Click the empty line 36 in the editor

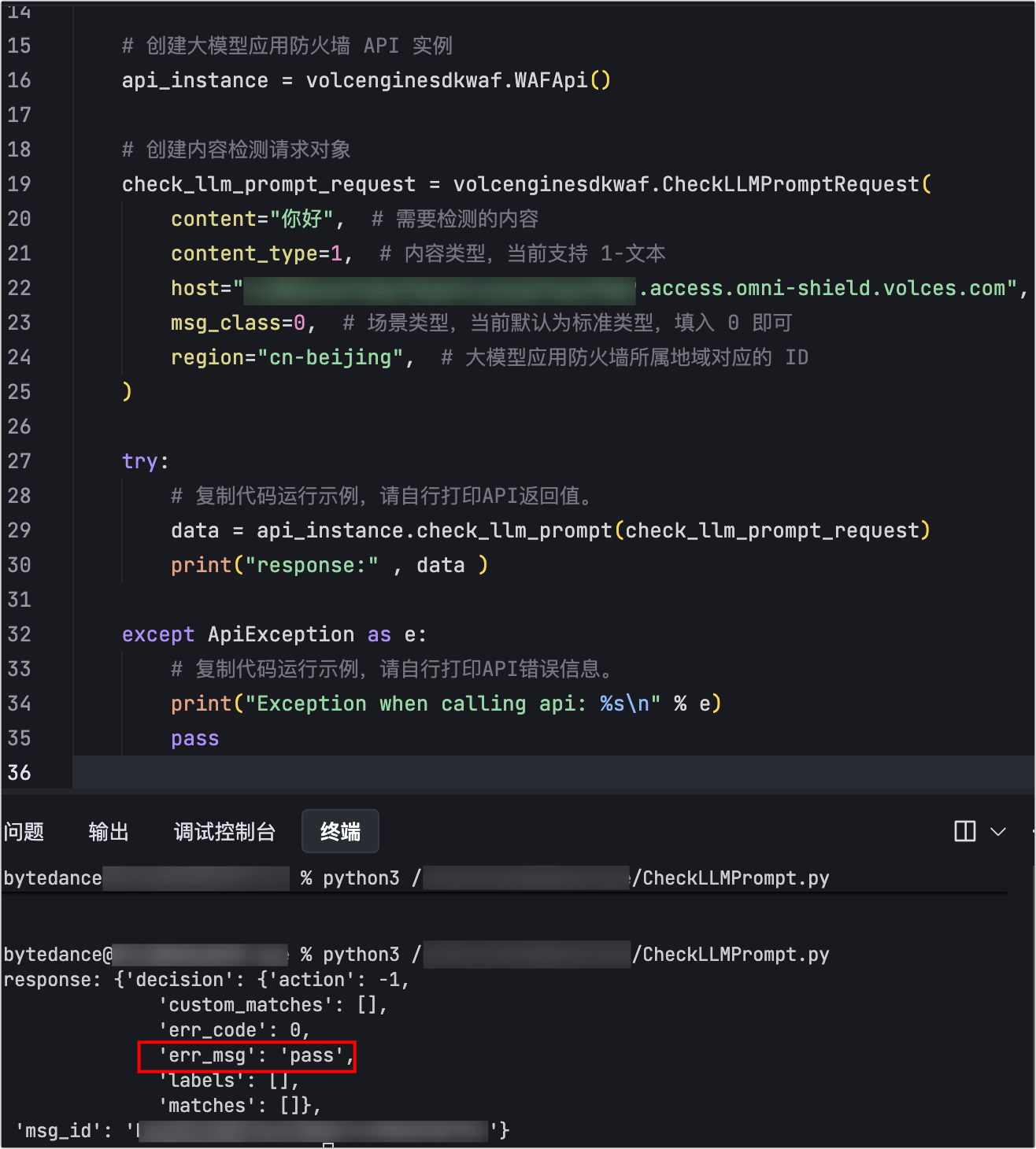tap(553, 773)
